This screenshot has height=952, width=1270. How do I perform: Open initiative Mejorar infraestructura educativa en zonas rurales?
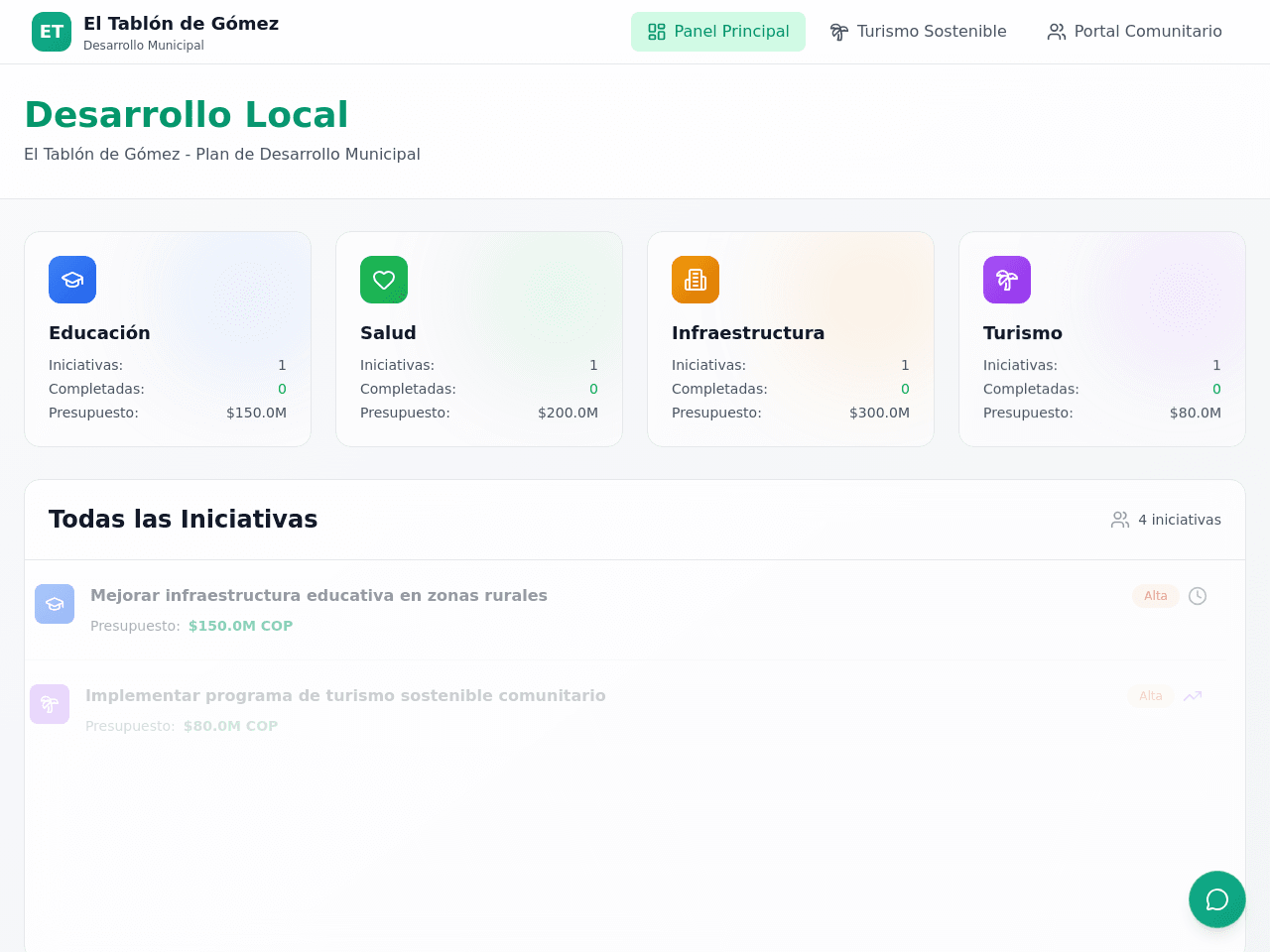point(318,595)
